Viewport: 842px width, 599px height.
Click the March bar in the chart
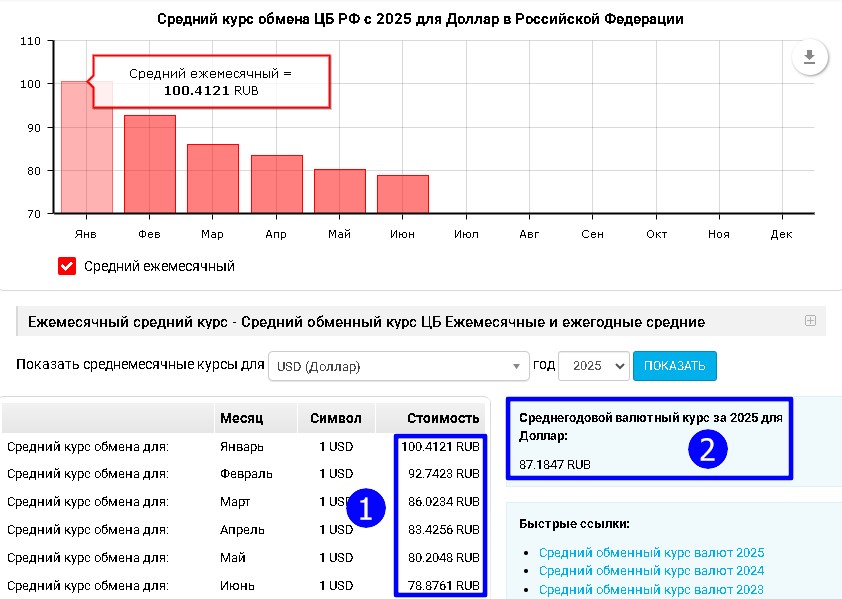click(213, 178)
